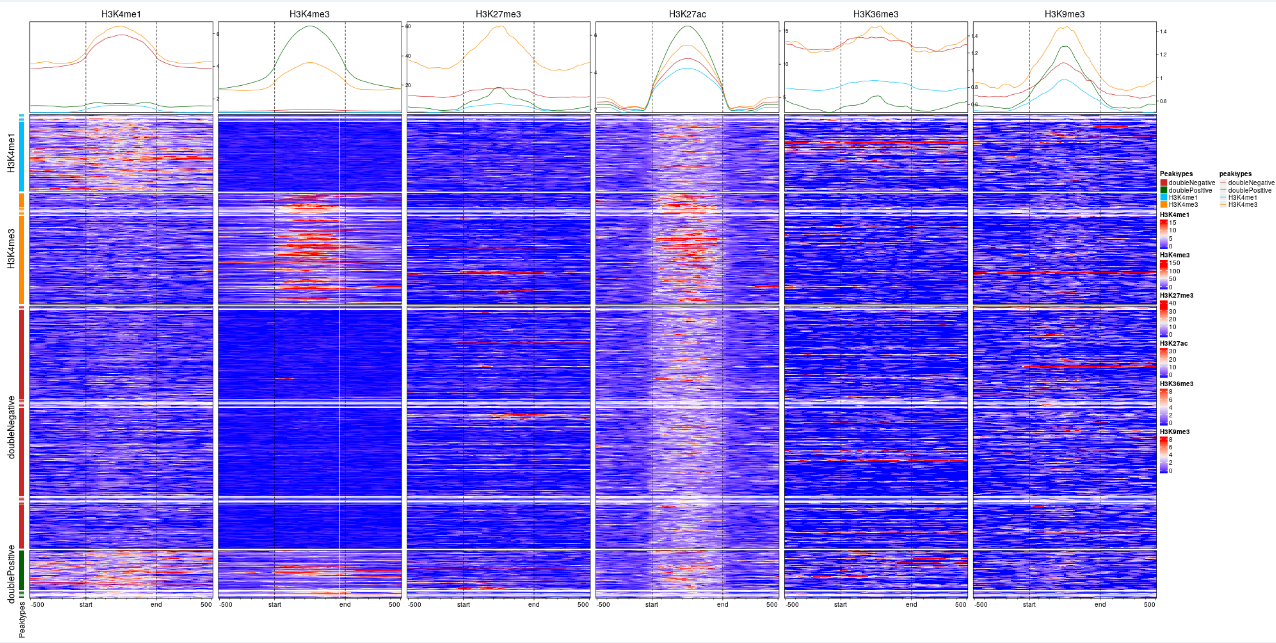Click the H3K36me3 panel title
This screenshot has height=643, width=1276.
coord(876,15)
